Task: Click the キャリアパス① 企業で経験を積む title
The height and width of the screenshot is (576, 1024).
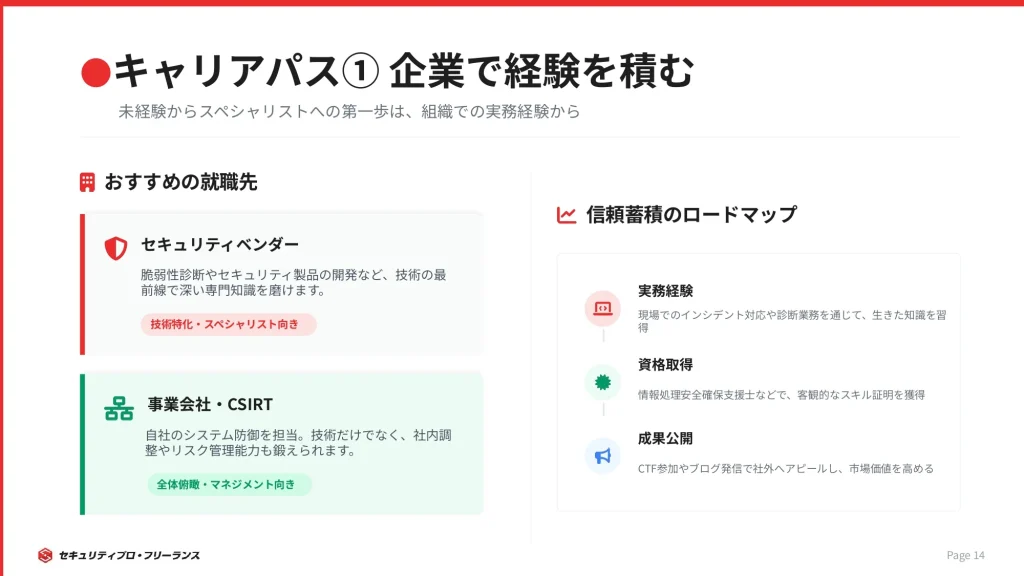Action: pos(403,72)
